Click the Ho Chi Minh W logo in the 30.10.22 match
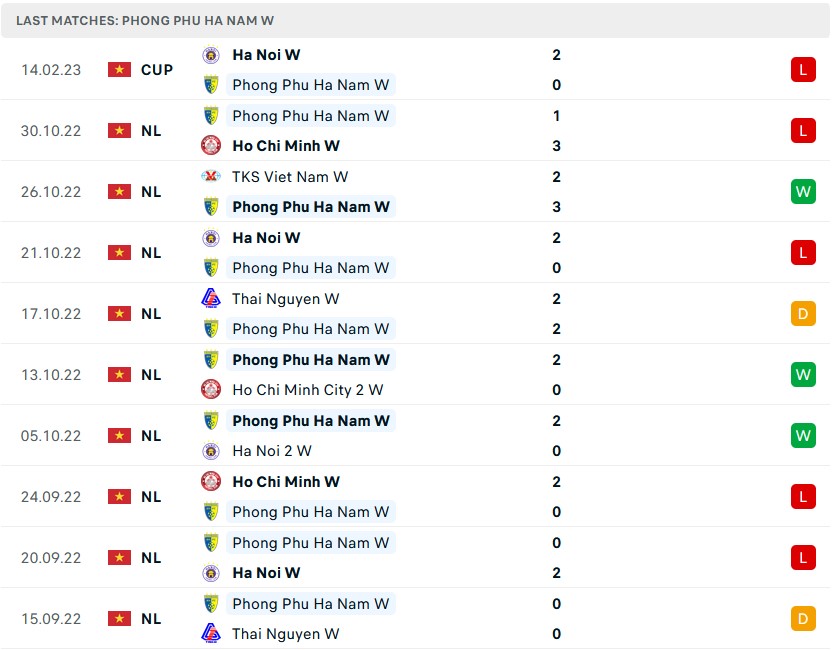The width and height of the screenshot is (832, 650). point(211,146)
